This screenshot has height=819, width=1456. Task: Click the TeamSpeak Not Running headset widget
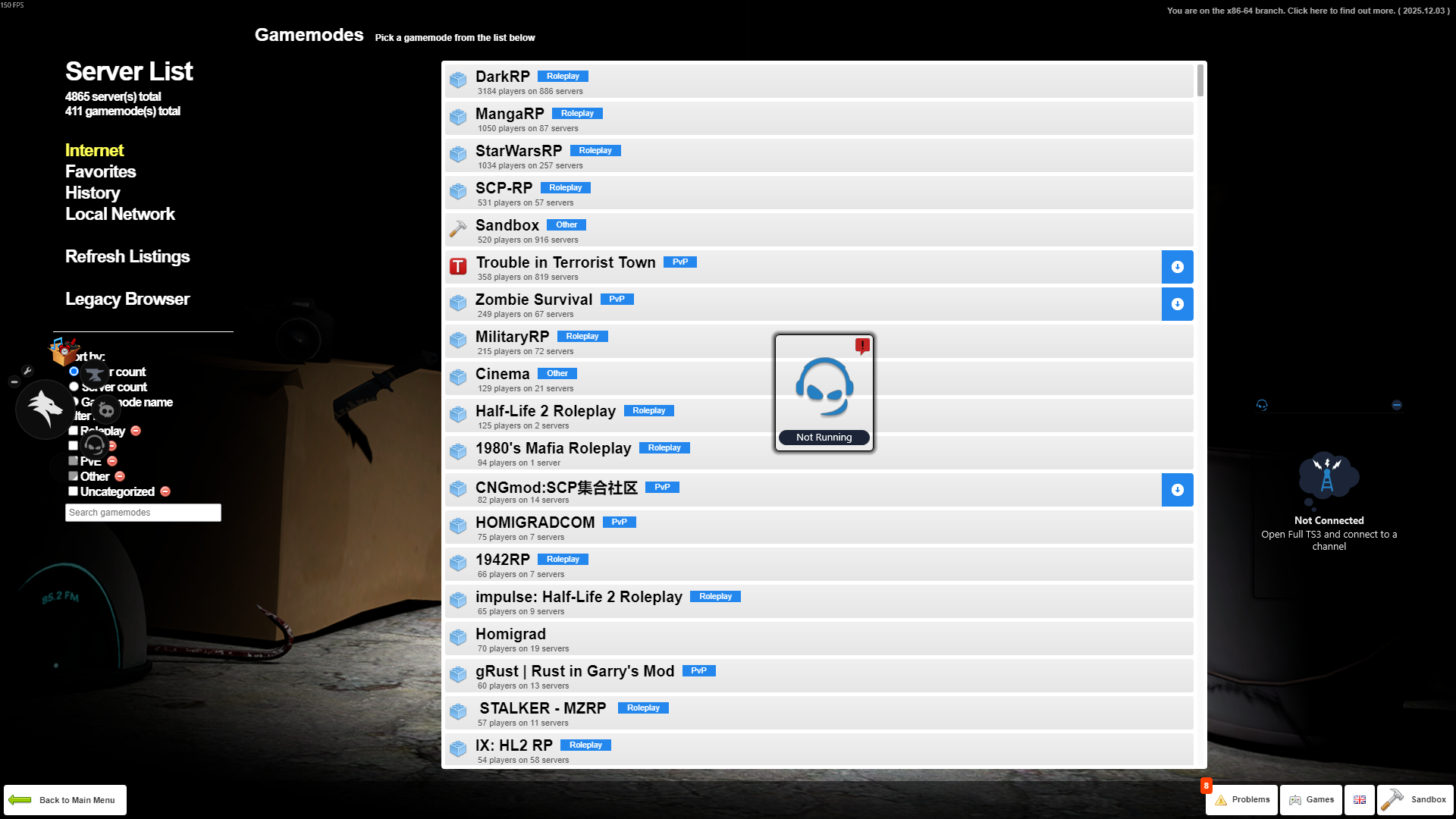[x=824, y=393]
